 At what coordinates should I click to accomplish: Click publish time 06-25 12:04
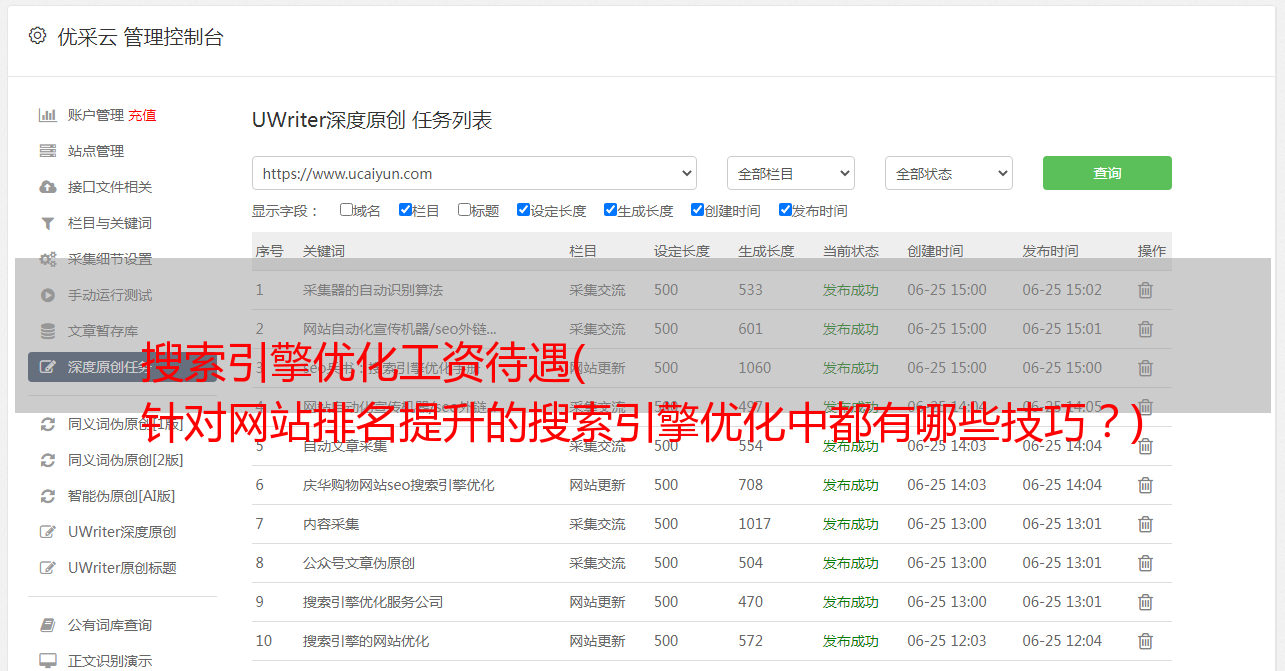pyautogui.click(x=1062, y=641)
